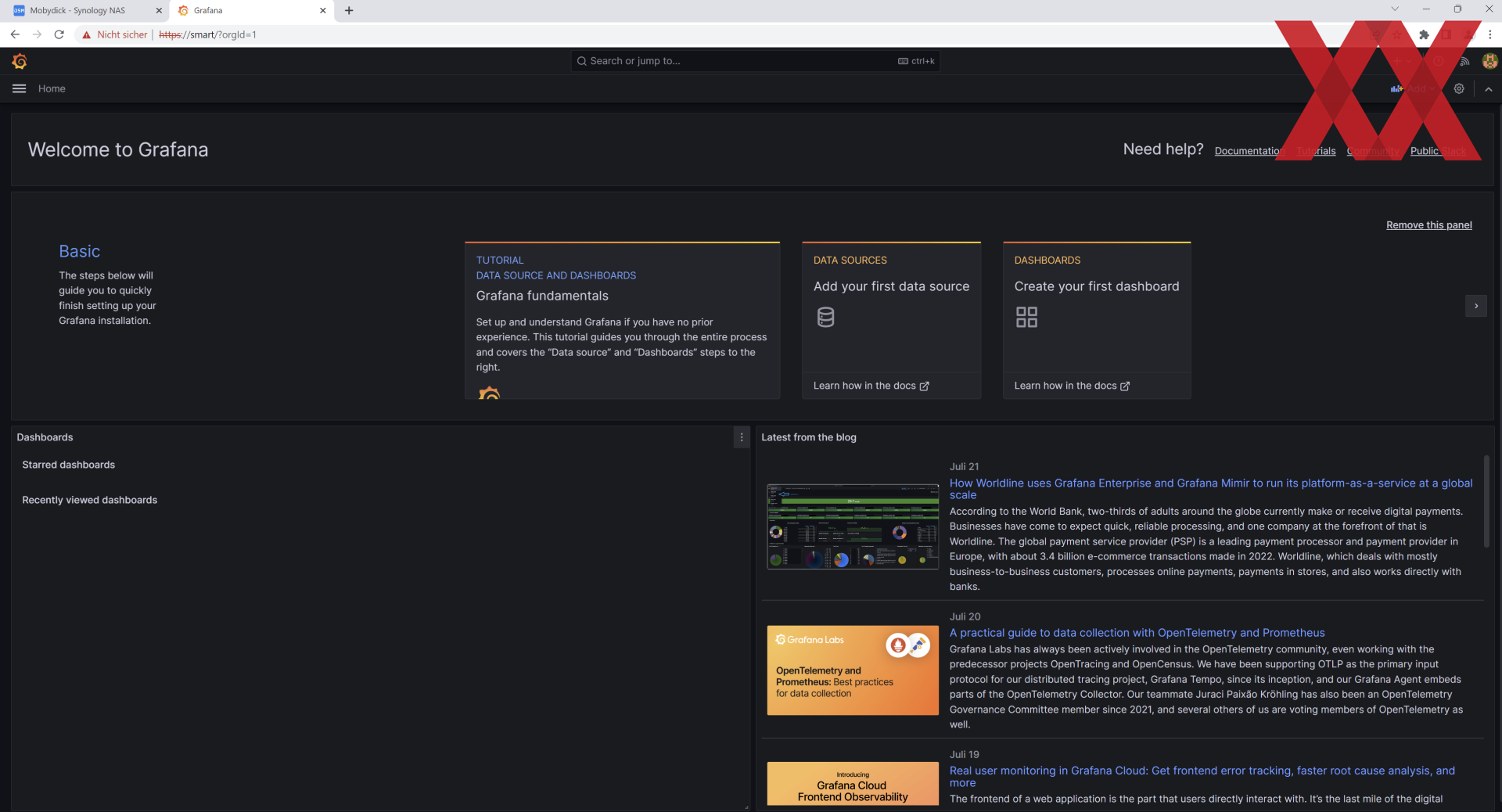Click external-link icon in Data Sources card footer

click(924, 386)
